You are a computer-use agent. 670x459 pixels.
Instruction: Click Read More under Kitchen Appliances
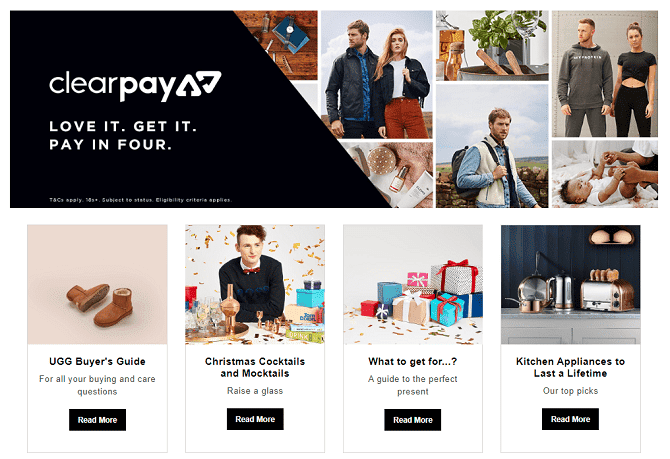tap(570, 419)
